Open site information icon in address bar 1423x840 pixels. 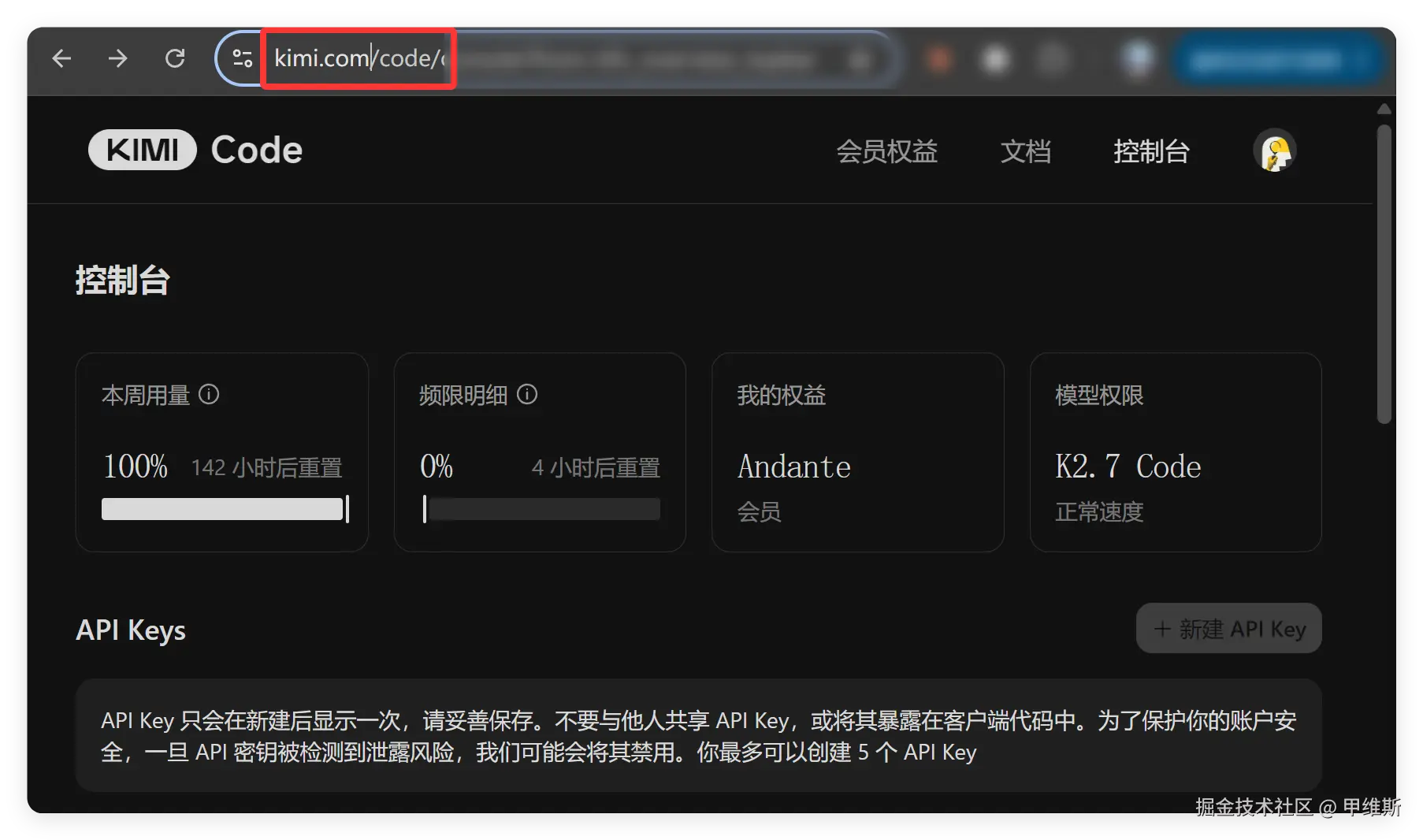point(242,58)
